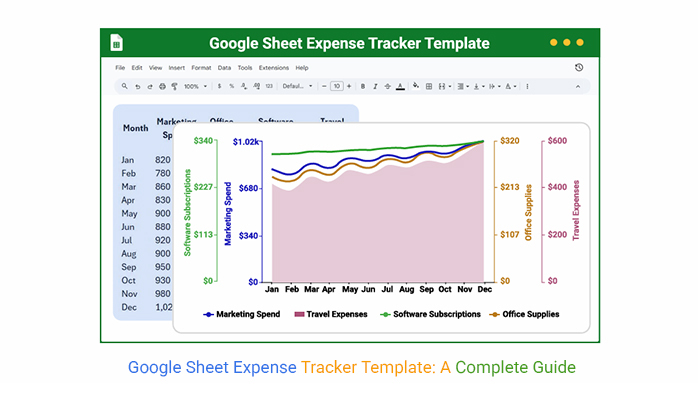Click the increase decimal places icon
Screen dimensions: 698x400
(x=256, y=86)
